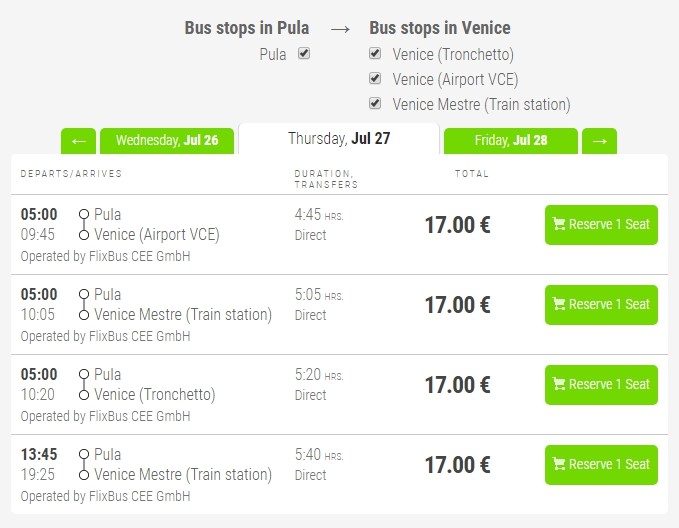Select the Thursday, Jul 27 tab
Image resolution: width=679 pixels, height=528 pixels.
339,139
